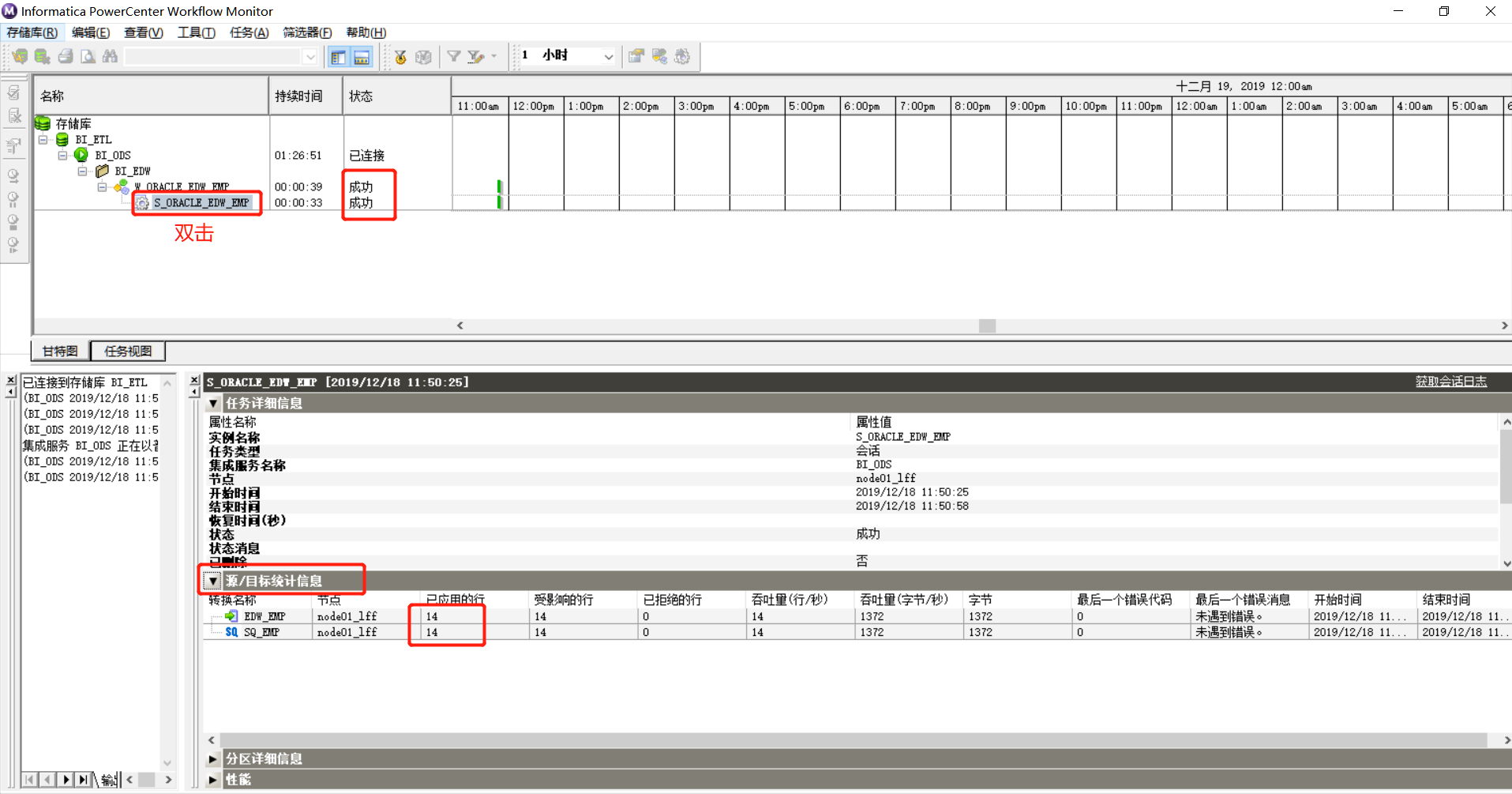Click the 获取会话日志 link
This screenshot has width=1512, height=794.
pos(1450,382)
